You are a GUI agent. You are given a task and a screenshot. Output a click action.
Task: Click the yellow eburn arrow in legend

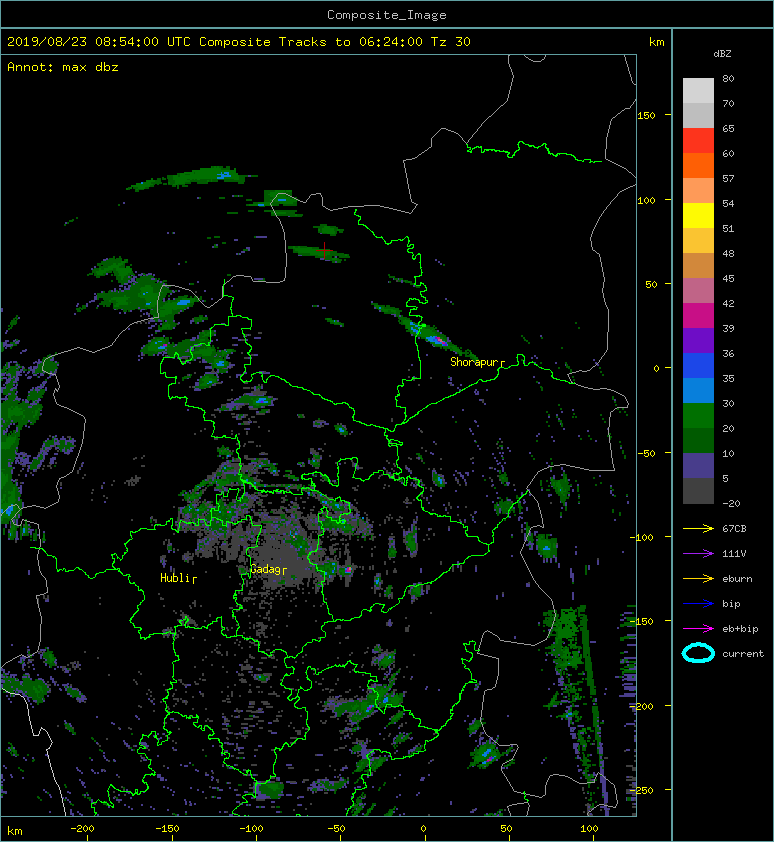coord(698,579)
